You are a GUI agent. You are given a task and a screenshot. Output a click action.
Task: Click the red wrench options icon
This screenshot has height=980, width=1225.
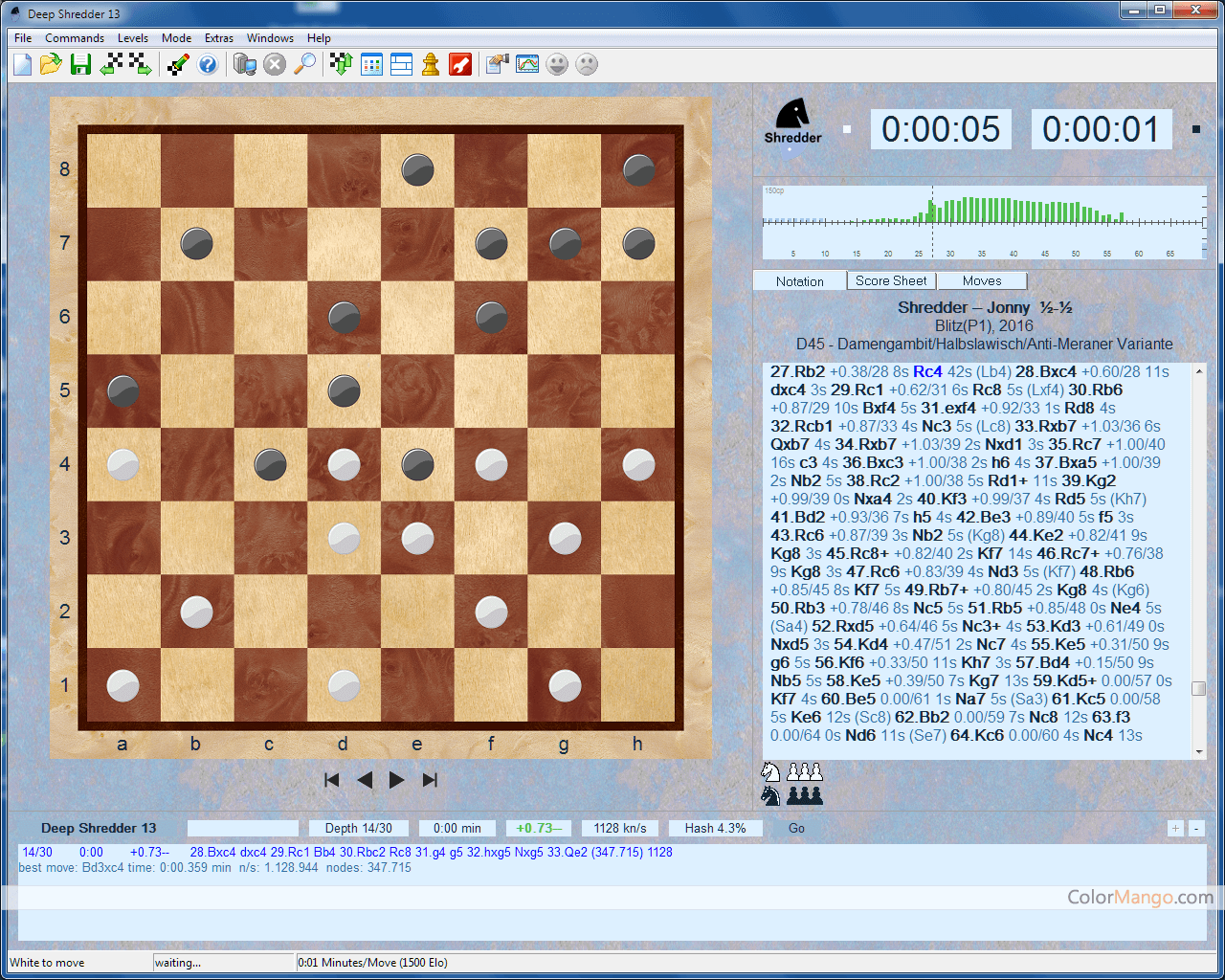[460, 64]
